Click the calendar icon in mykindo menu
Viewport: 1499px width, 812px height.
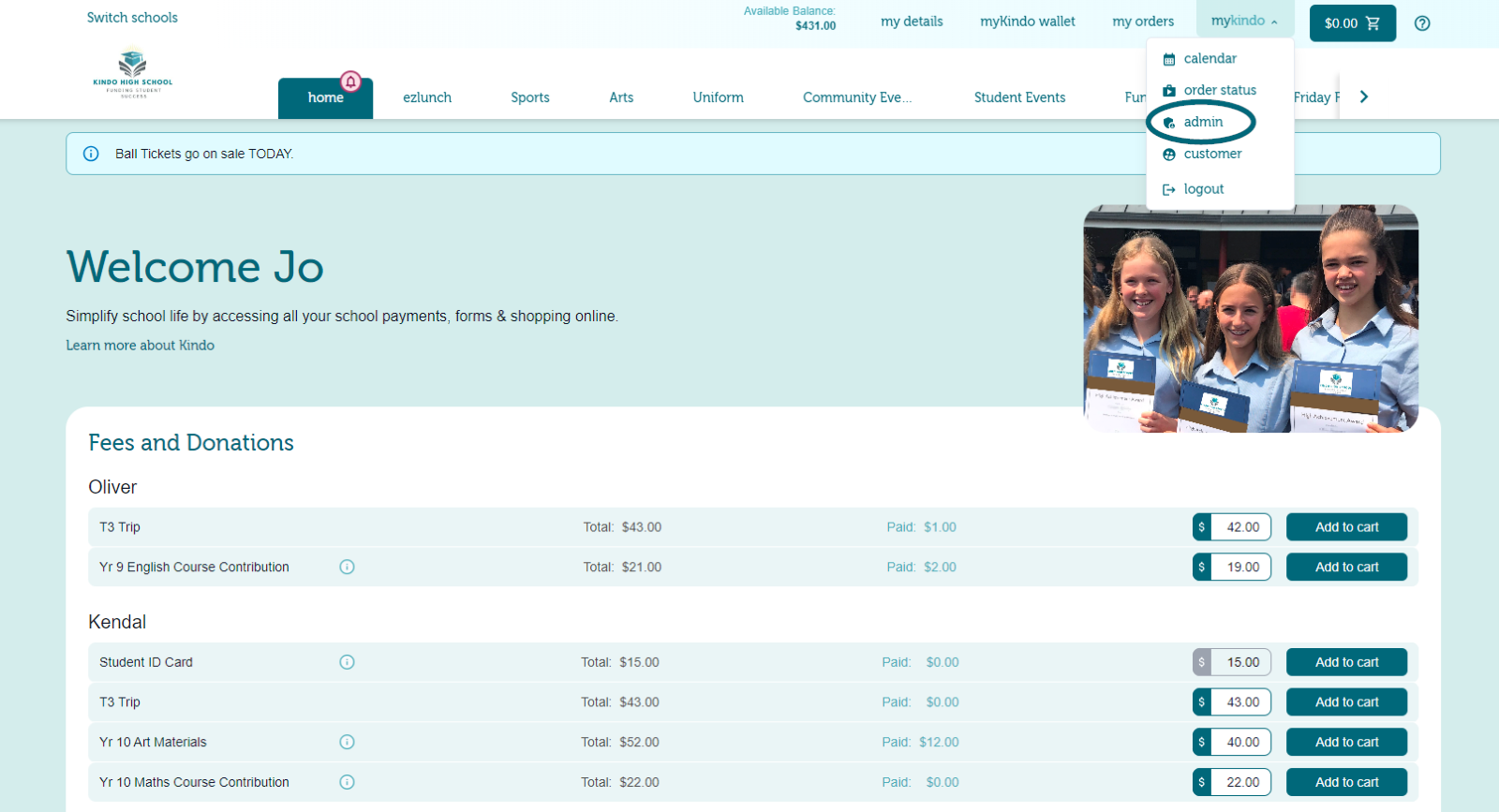(1169, 59)
